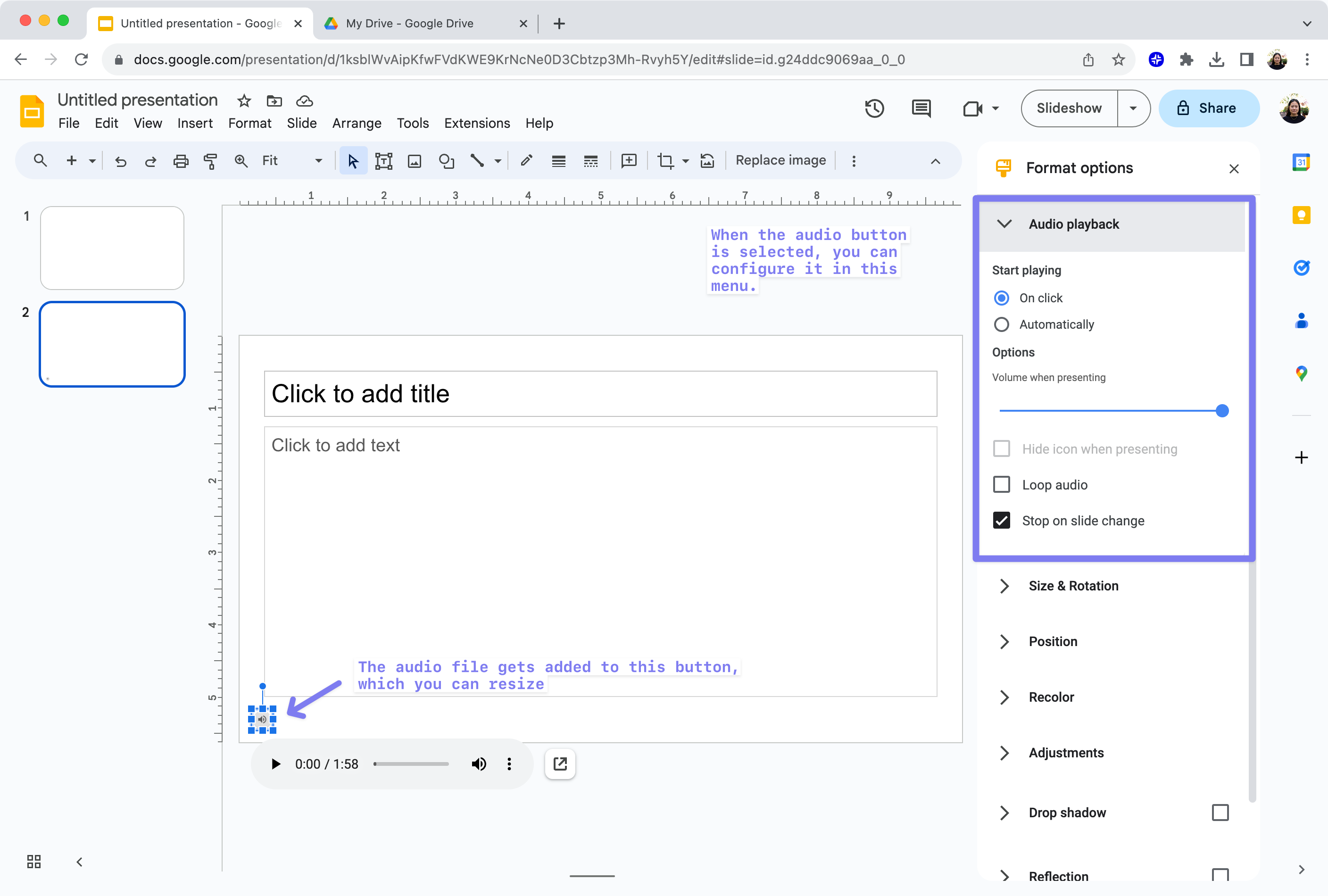
Task: Click the border color pencil icon
Action: tap(527, 161)
